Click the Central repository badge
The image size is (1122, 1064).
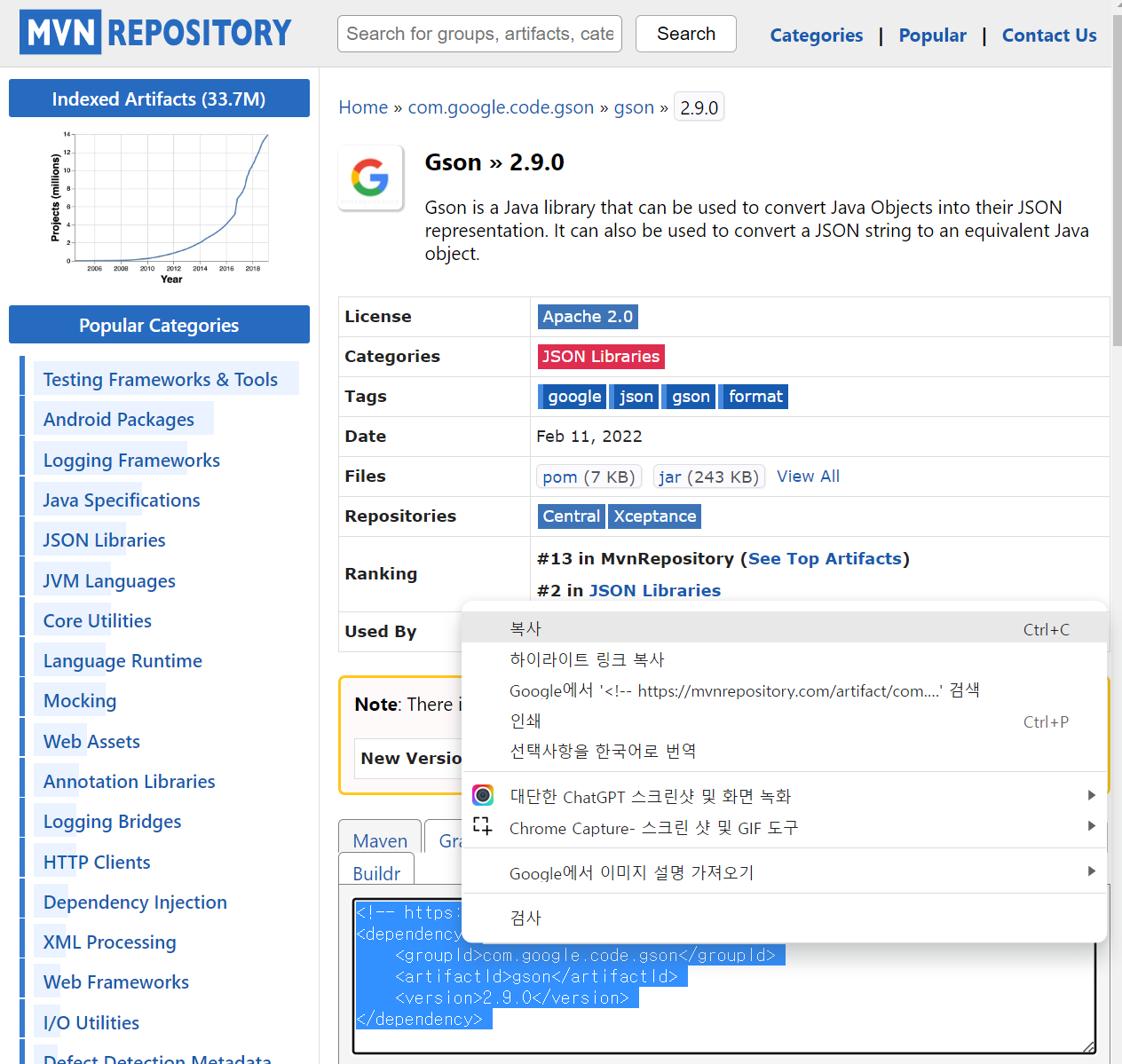[x=571, y=516]
